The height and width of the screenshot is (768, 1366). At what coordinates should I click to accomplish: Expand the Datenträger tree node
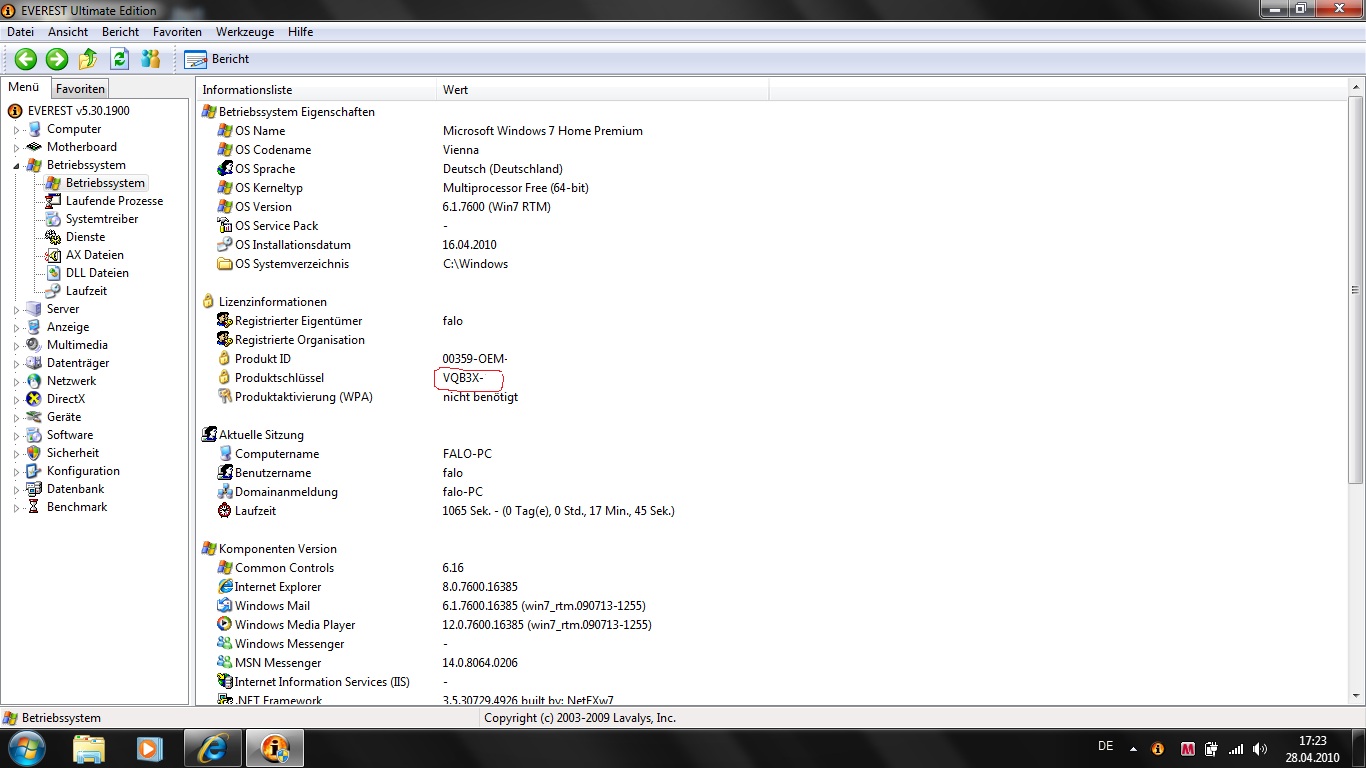coord(16,364)
